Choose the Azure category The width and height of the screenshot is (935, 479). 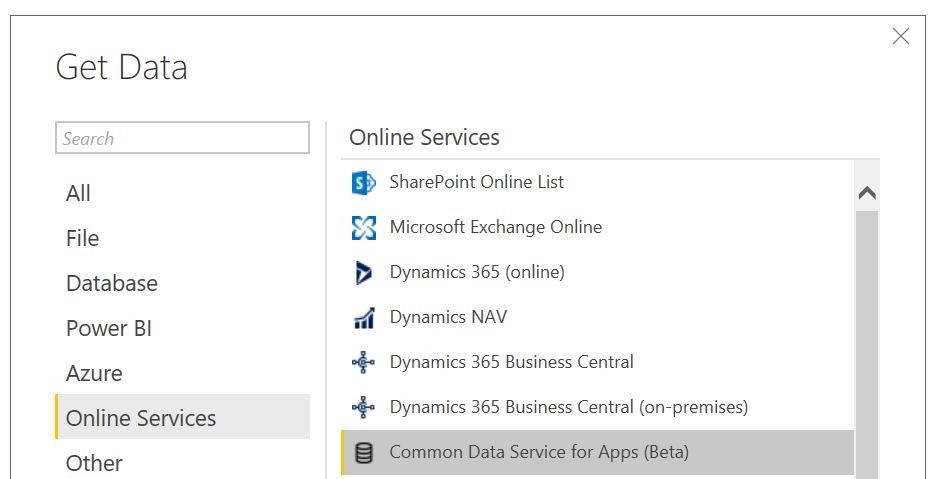(182, 373)
